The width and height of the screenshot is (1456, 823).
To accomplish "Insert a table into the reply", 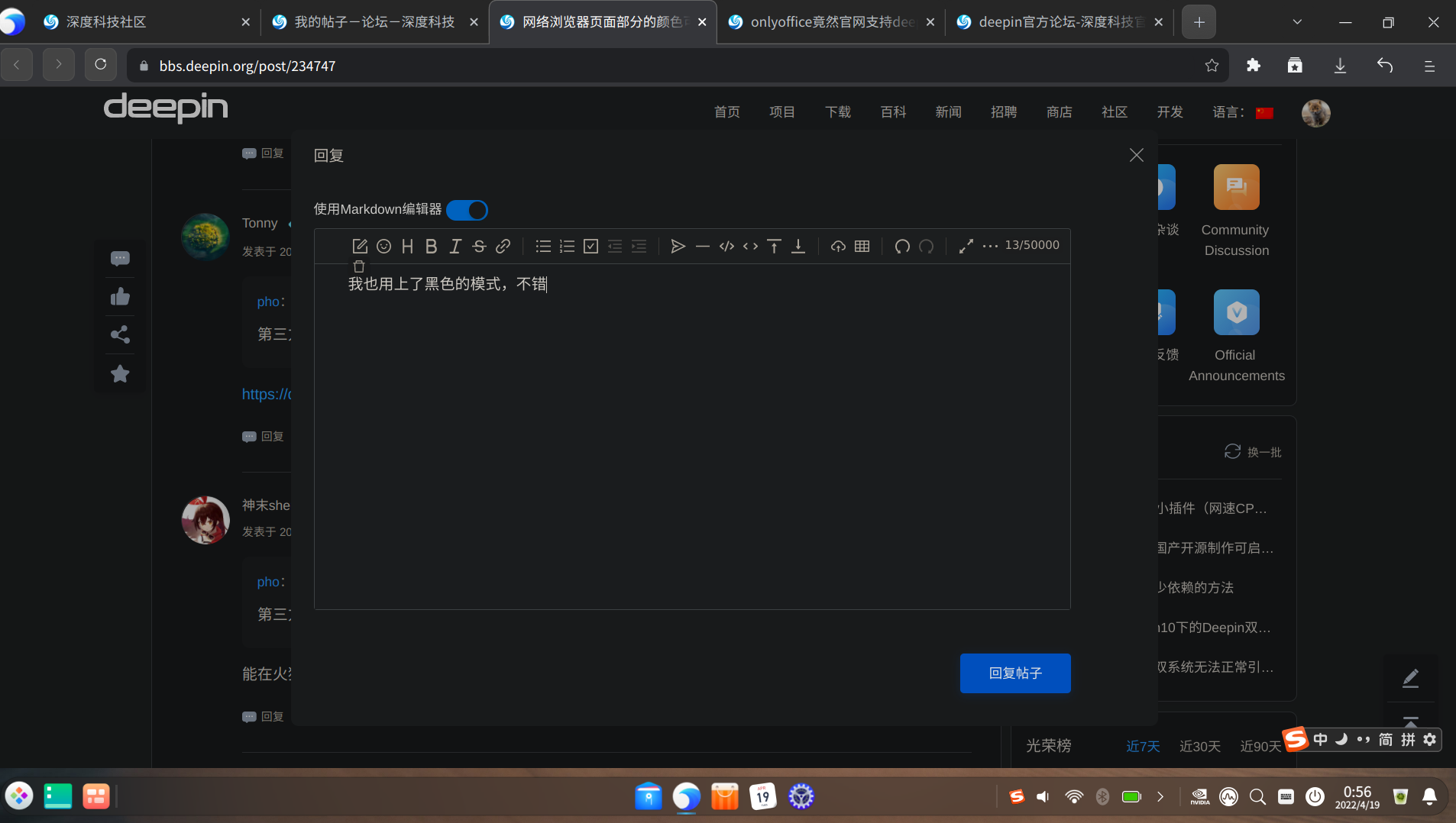I will coord(862,246).
